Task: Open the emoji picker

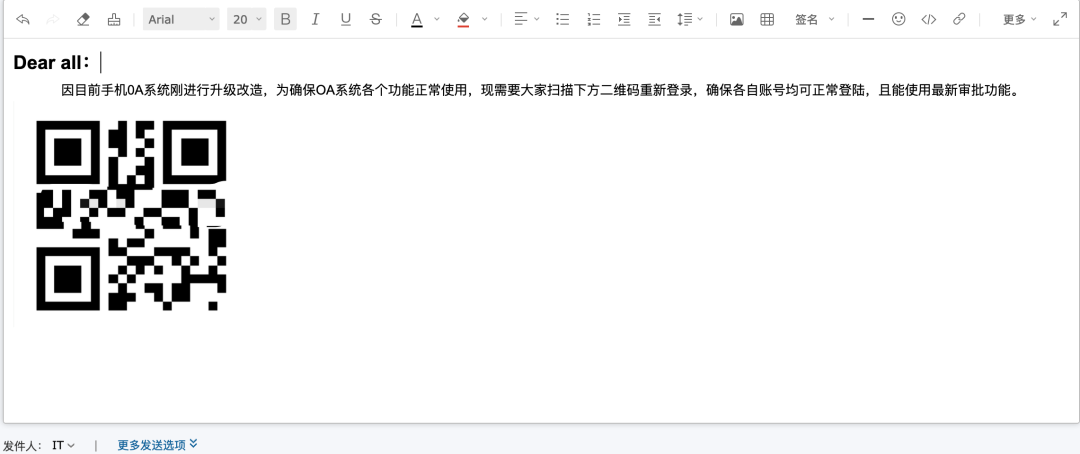Action: (898, 19)
